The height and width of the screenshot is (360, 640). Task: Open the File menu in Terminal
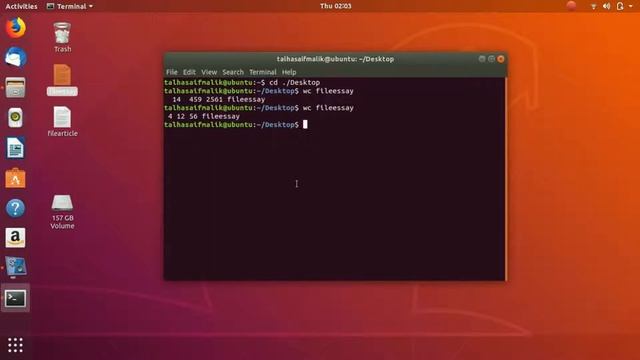coord(171,72)
